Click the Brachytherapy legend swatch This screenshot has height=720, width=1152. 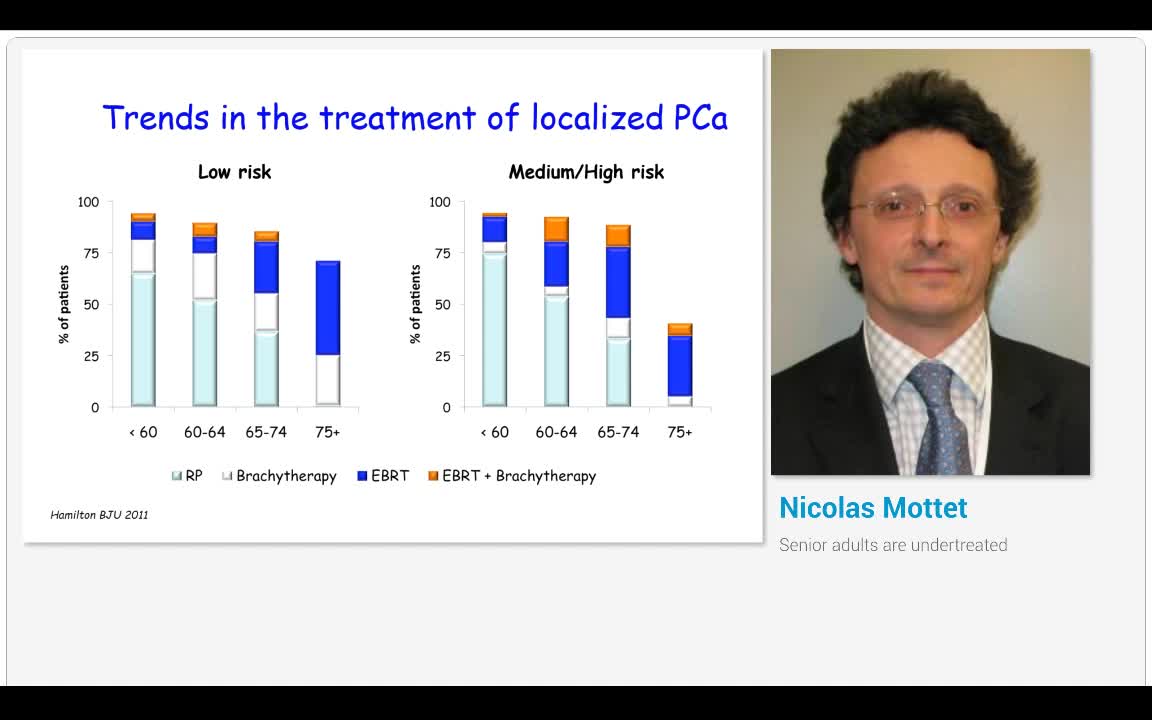227,476
